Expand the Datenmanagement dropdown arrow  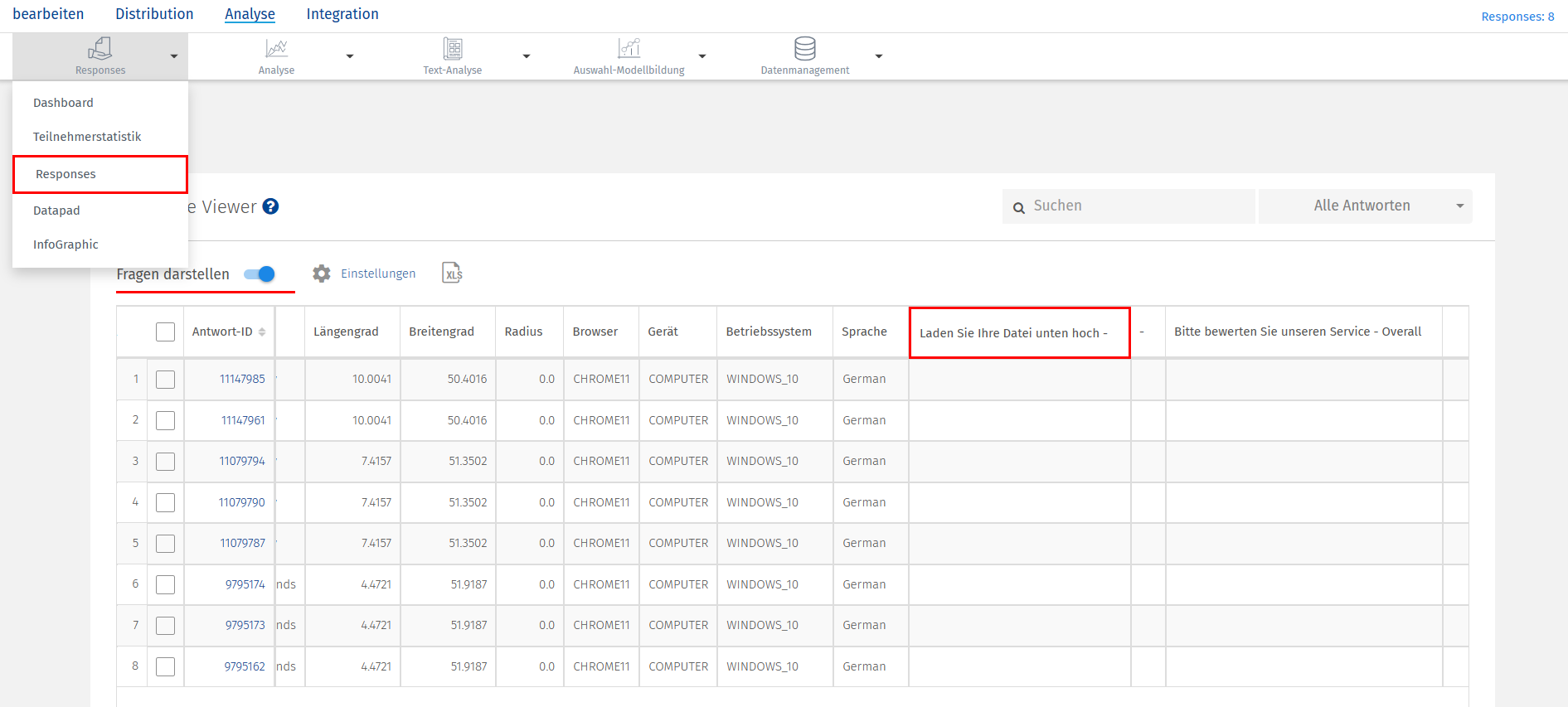879,56
